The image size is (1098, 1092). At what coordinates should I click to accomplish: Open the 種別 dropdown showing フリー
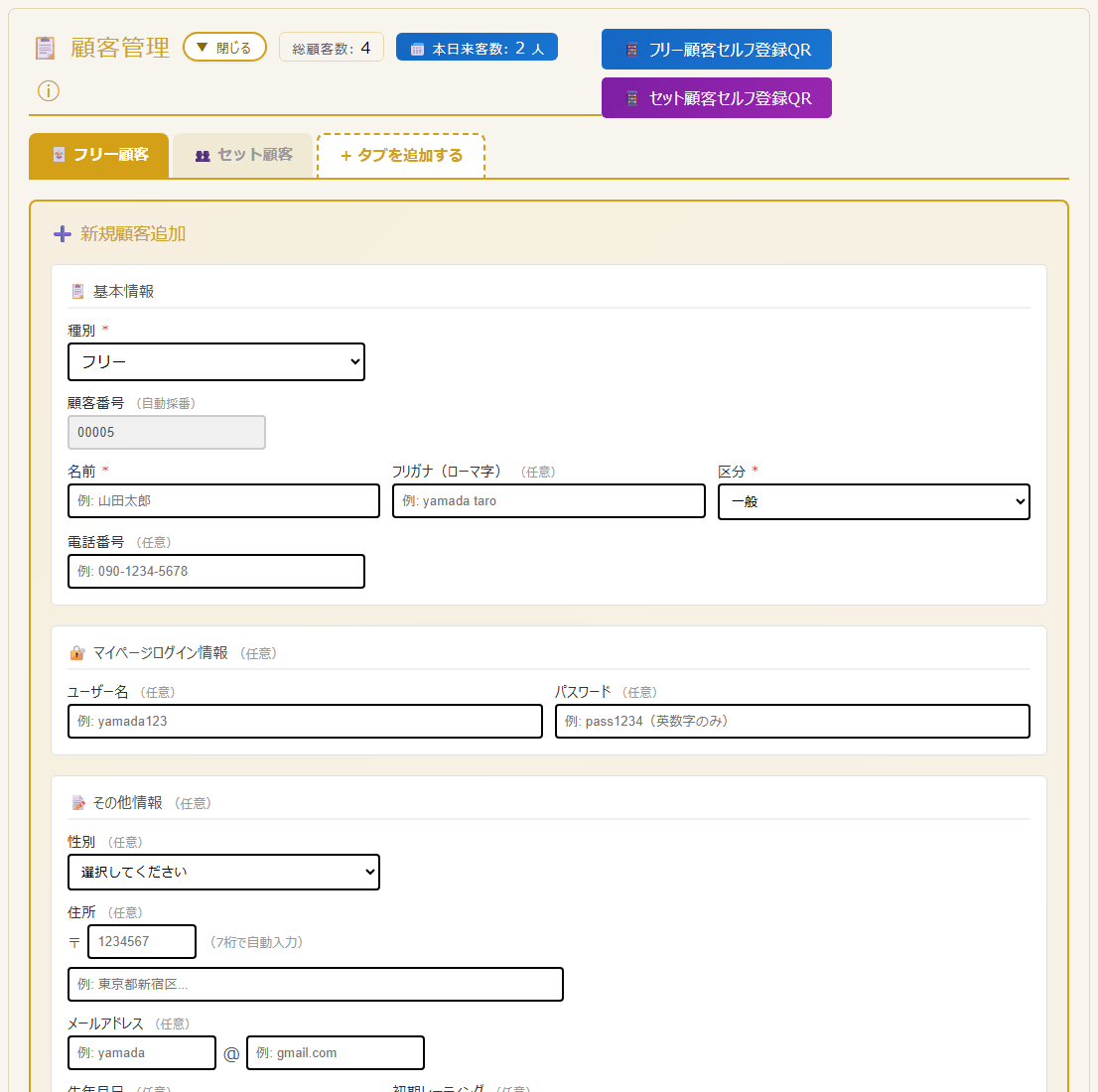coord(216,362)
